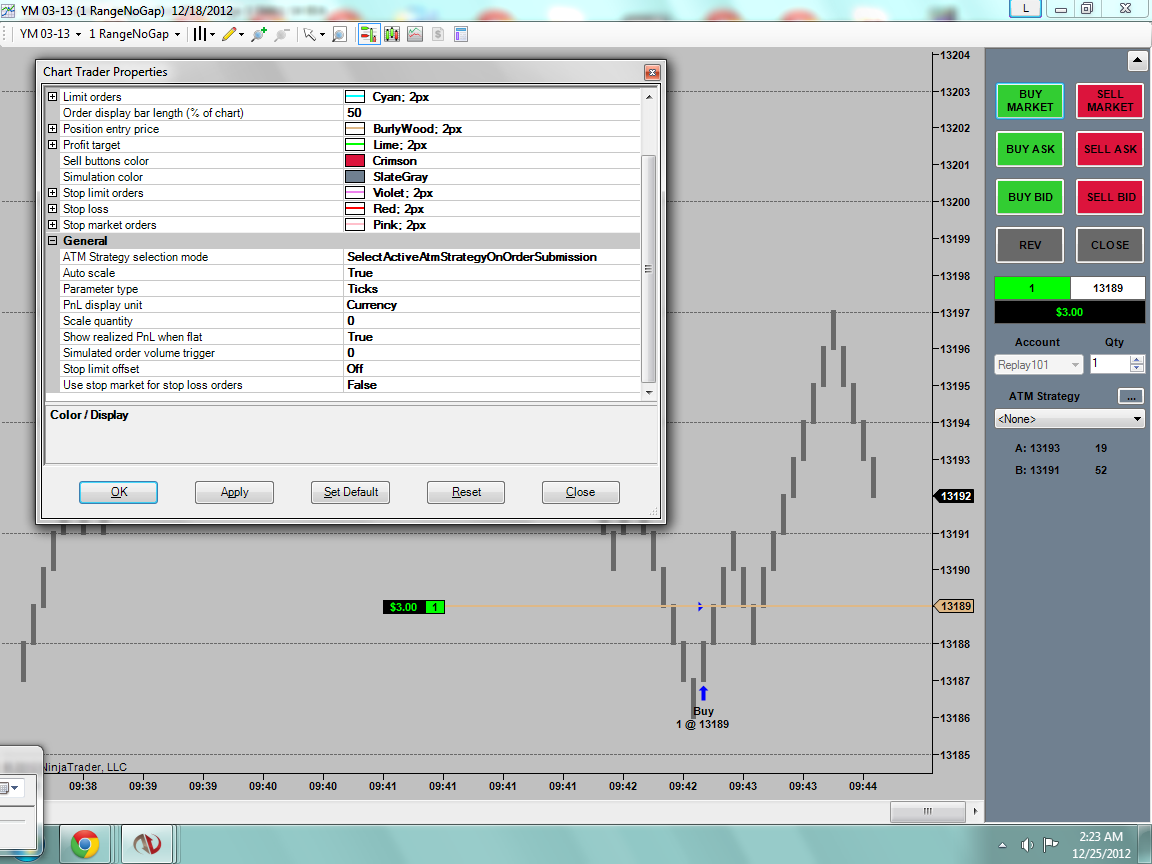Click the SlateGray simulation color swatch

coord(355,177)
